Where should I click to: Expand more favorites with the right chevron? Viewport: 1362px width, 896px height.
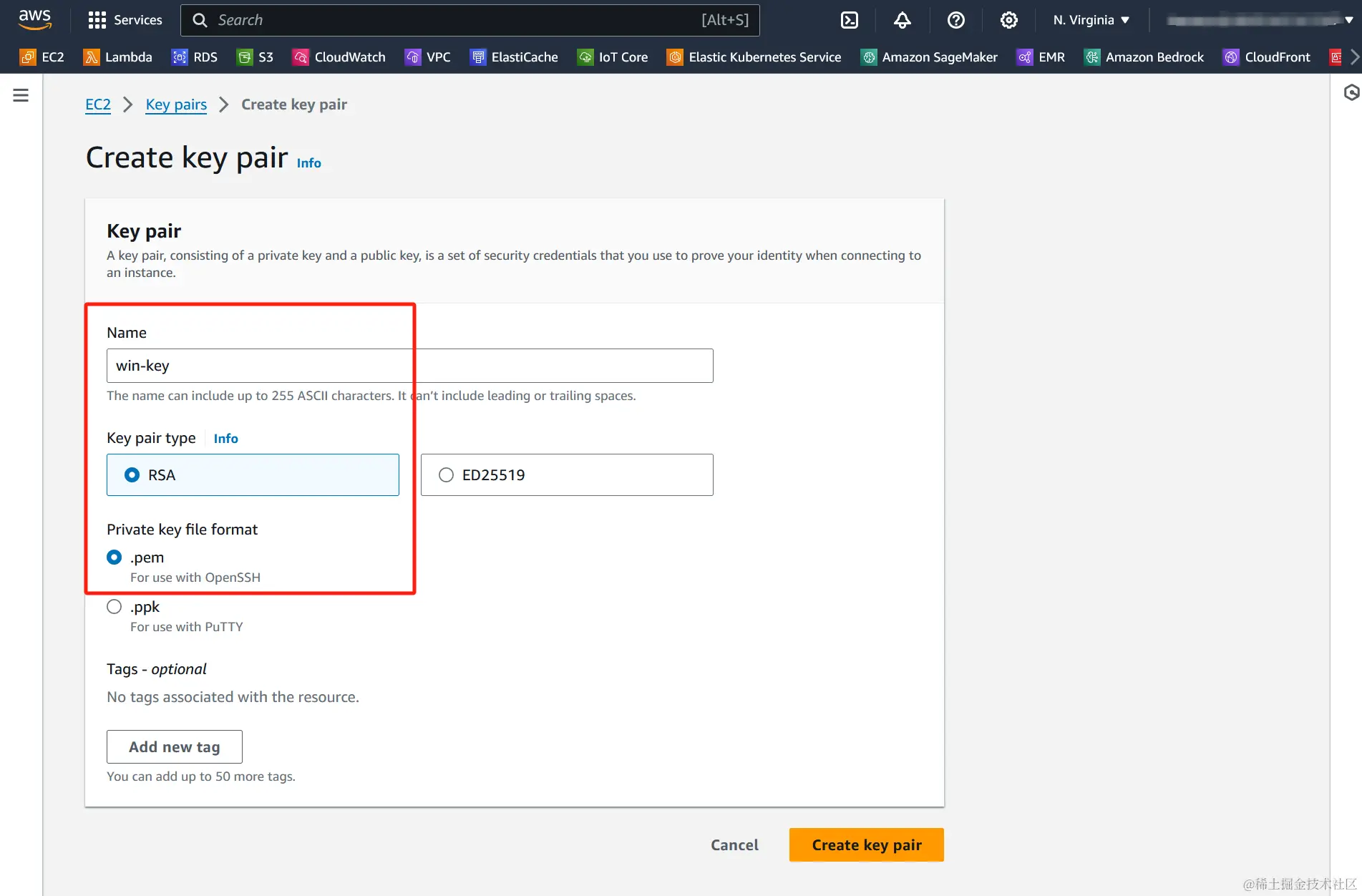(1353, 57)
